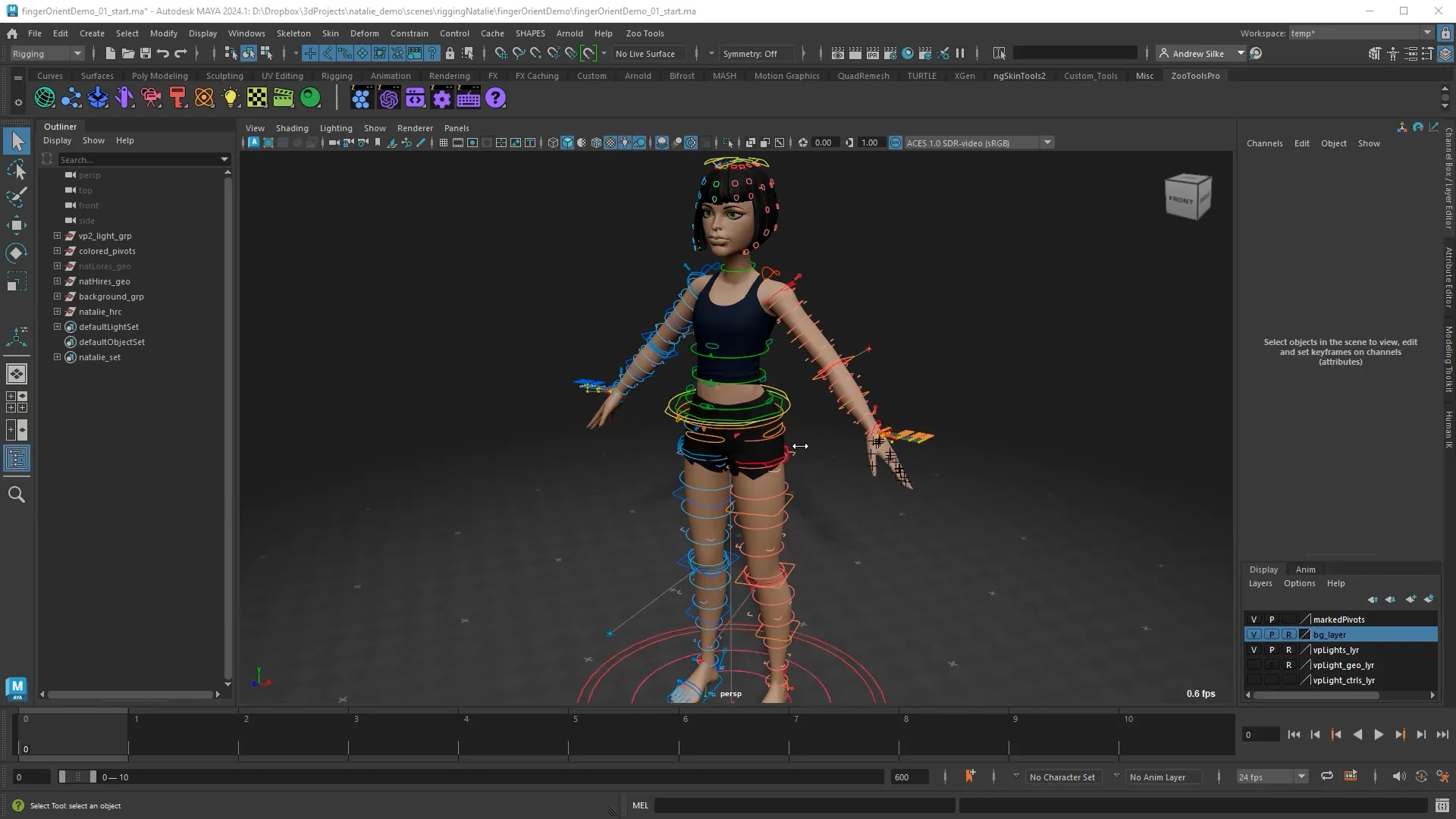Click the yellow lightbulb shelf icon
The width and height of the screenshot is (1456, 819).
click(x=231, y=98)
